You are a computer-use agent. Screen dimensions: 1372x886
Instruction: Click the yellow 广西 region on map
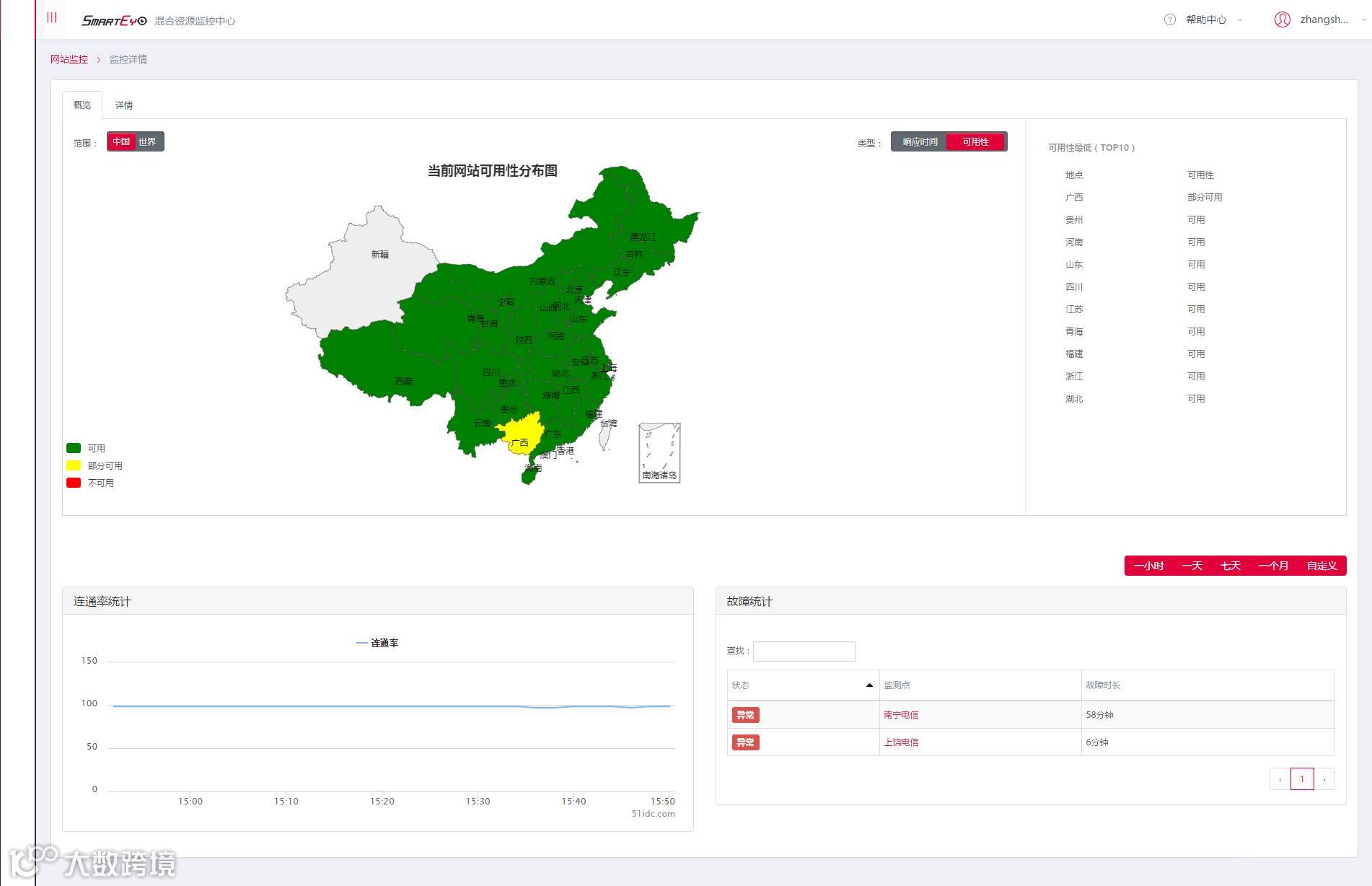[x=521, y=433]
